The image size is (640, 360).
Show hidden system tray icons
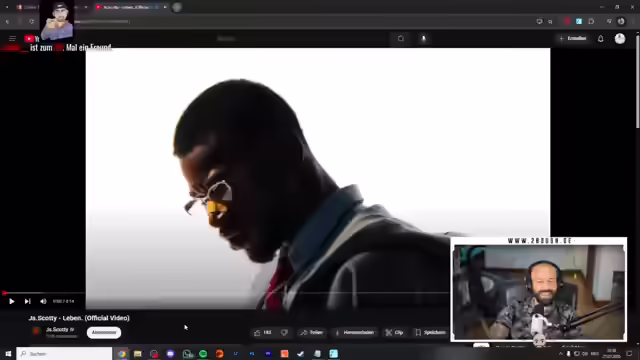click(560, 353)
